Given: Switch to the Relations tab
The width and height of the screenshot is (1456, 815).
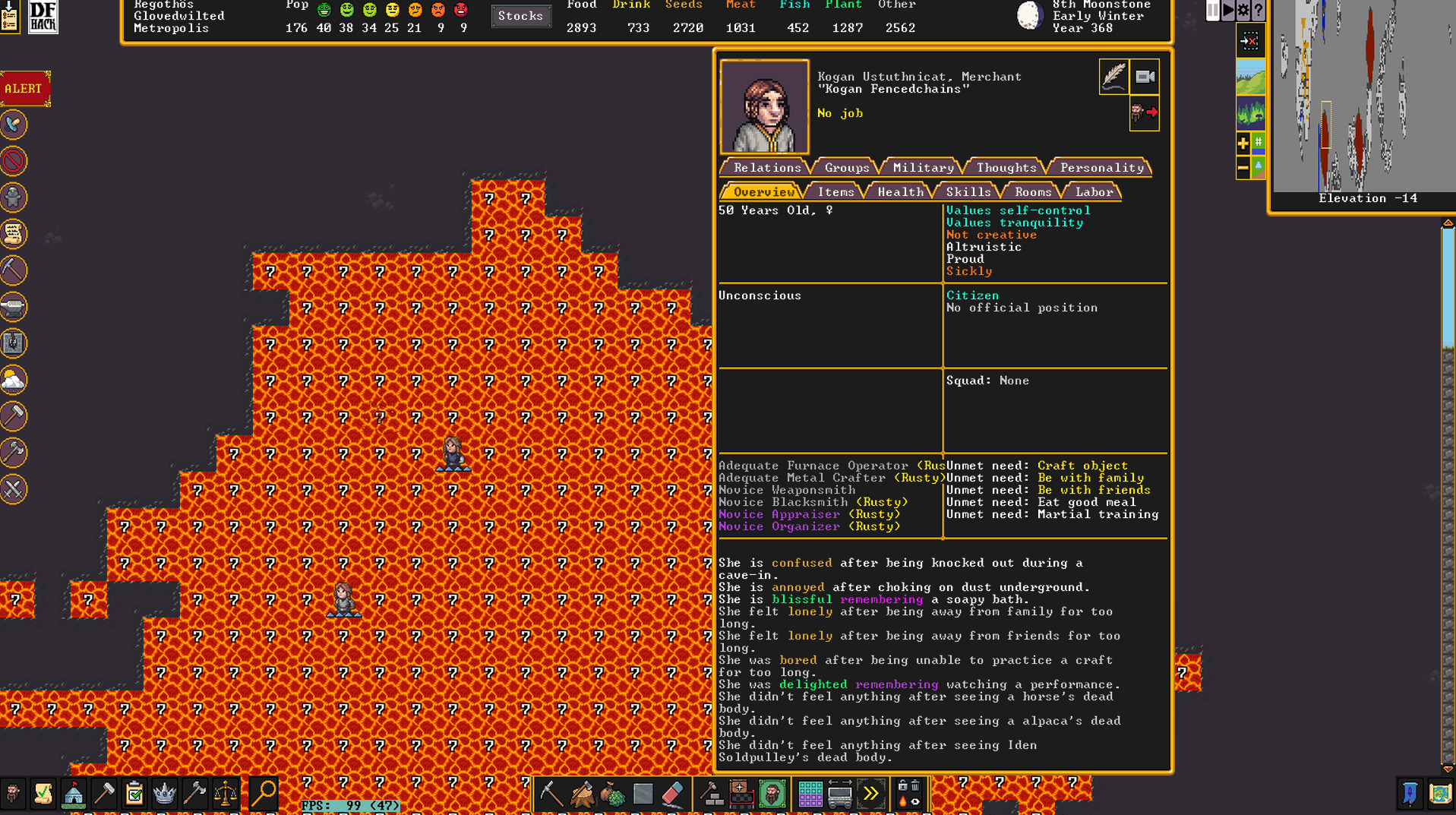Looking at the screenshot, I should pos(766,167).
